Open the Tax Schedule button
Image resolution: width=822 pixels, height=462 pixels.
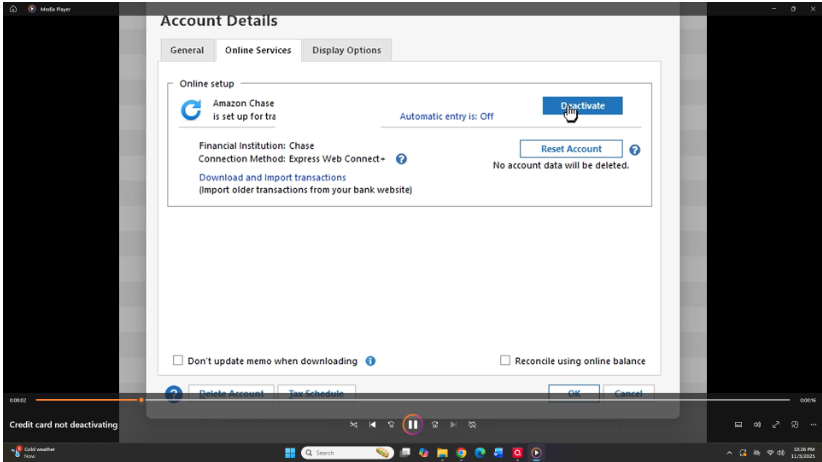[x=316, y=393]
